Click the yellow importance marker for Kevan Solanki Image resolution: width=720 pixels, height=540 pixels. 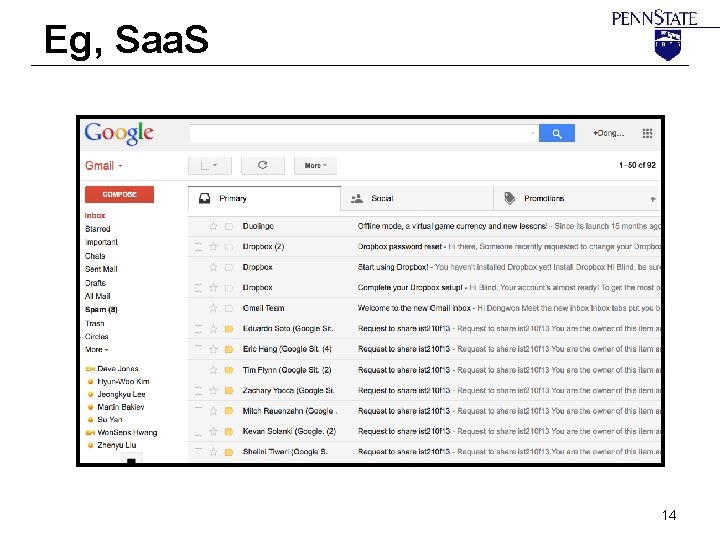(x=229, y=432)
